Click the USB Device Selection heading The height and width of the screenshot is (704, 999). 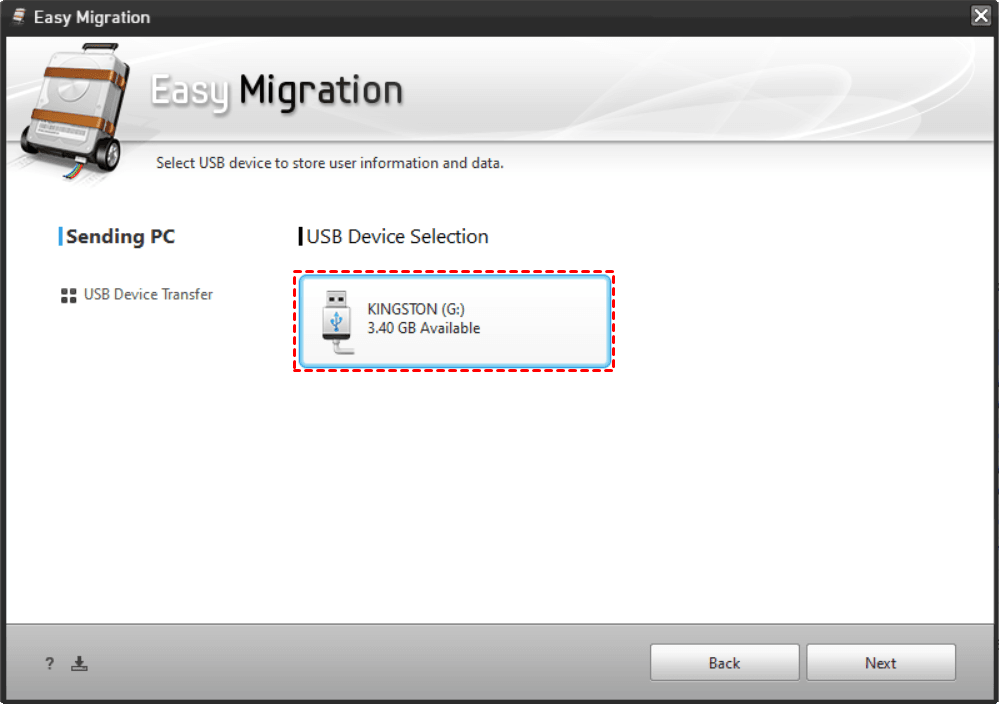[397, 237]
